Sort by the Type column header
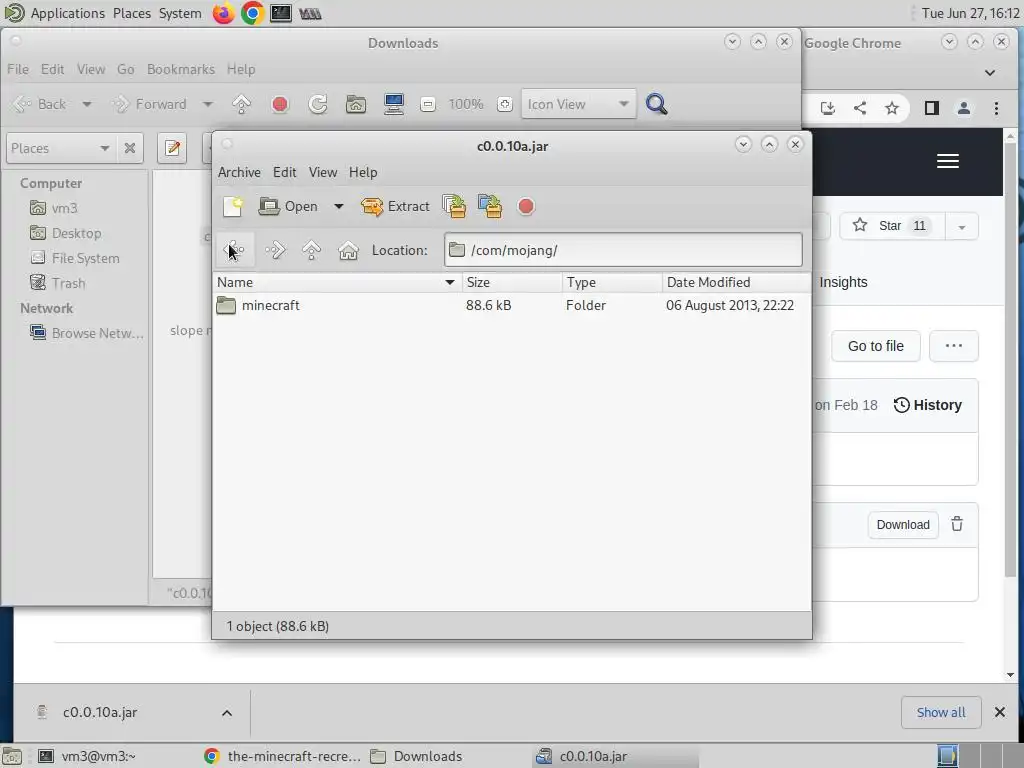This screenshot has height=768, width=1024. click(612, 282)
